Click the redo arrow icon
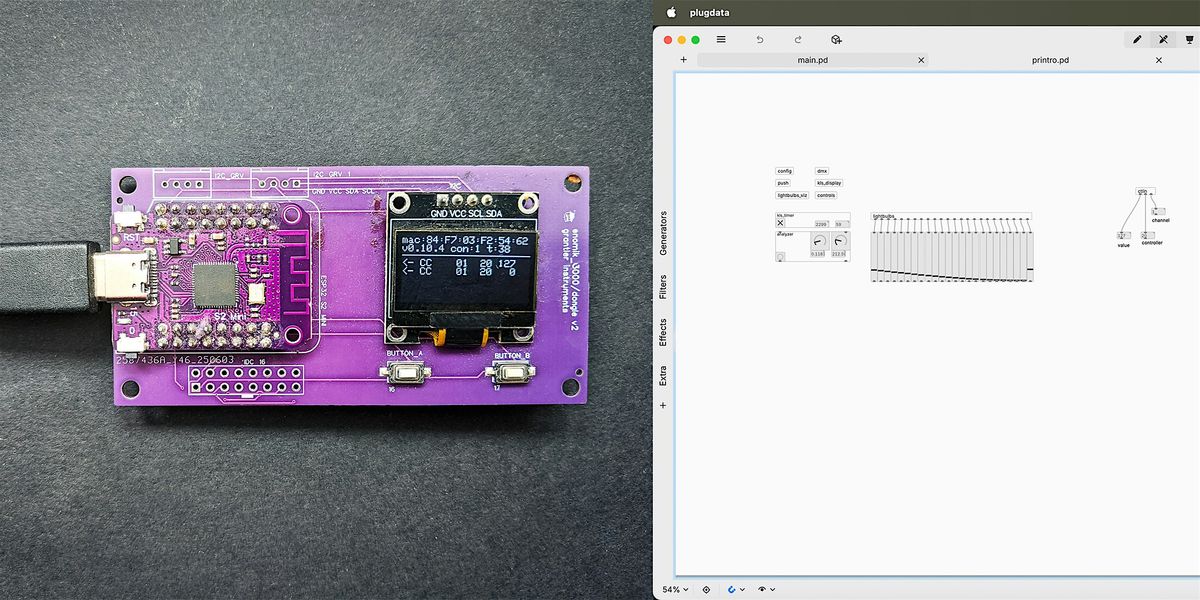 tap(798, 40)
